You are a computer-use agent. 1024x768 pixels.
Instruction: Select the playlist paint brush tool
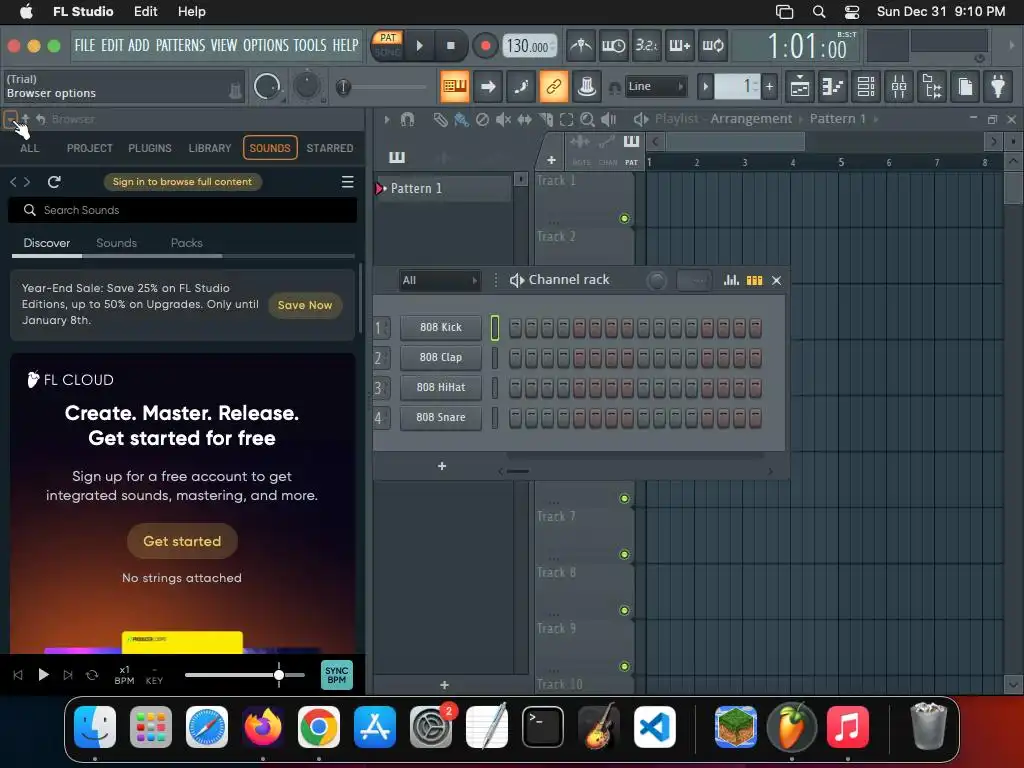(x=461, y=120)
